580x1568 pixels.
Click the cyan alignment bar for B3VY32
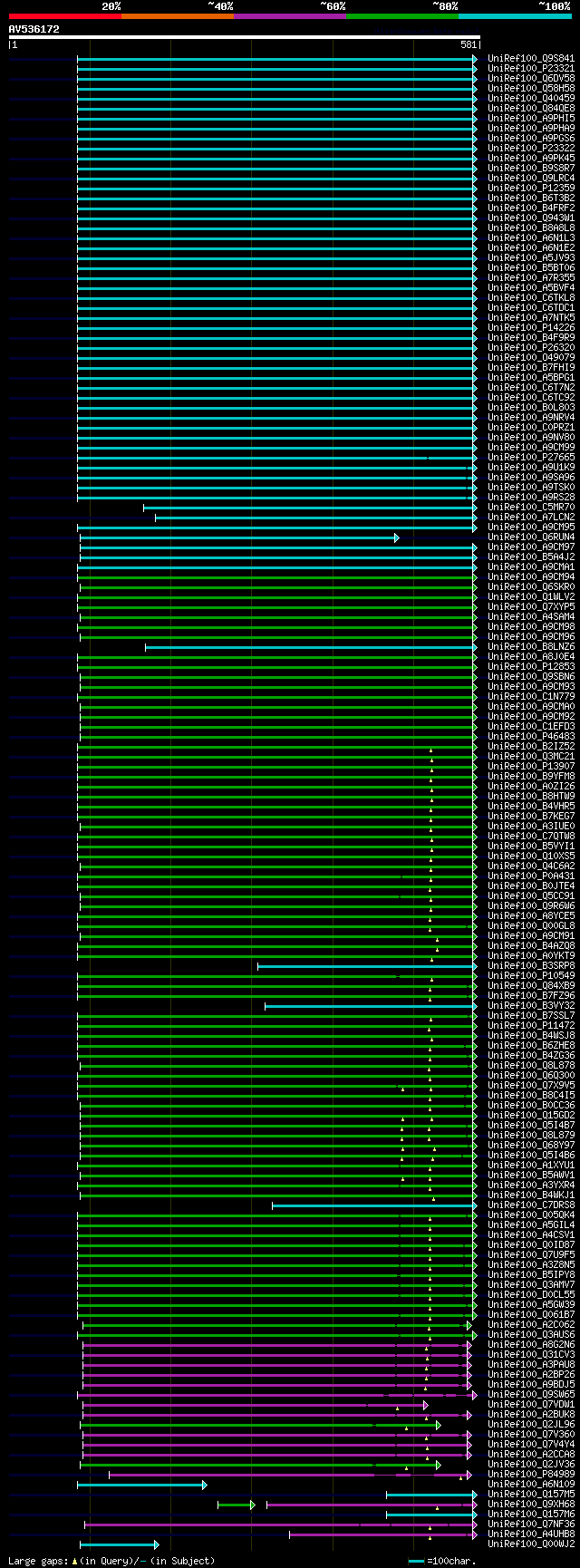(371, 1006)
